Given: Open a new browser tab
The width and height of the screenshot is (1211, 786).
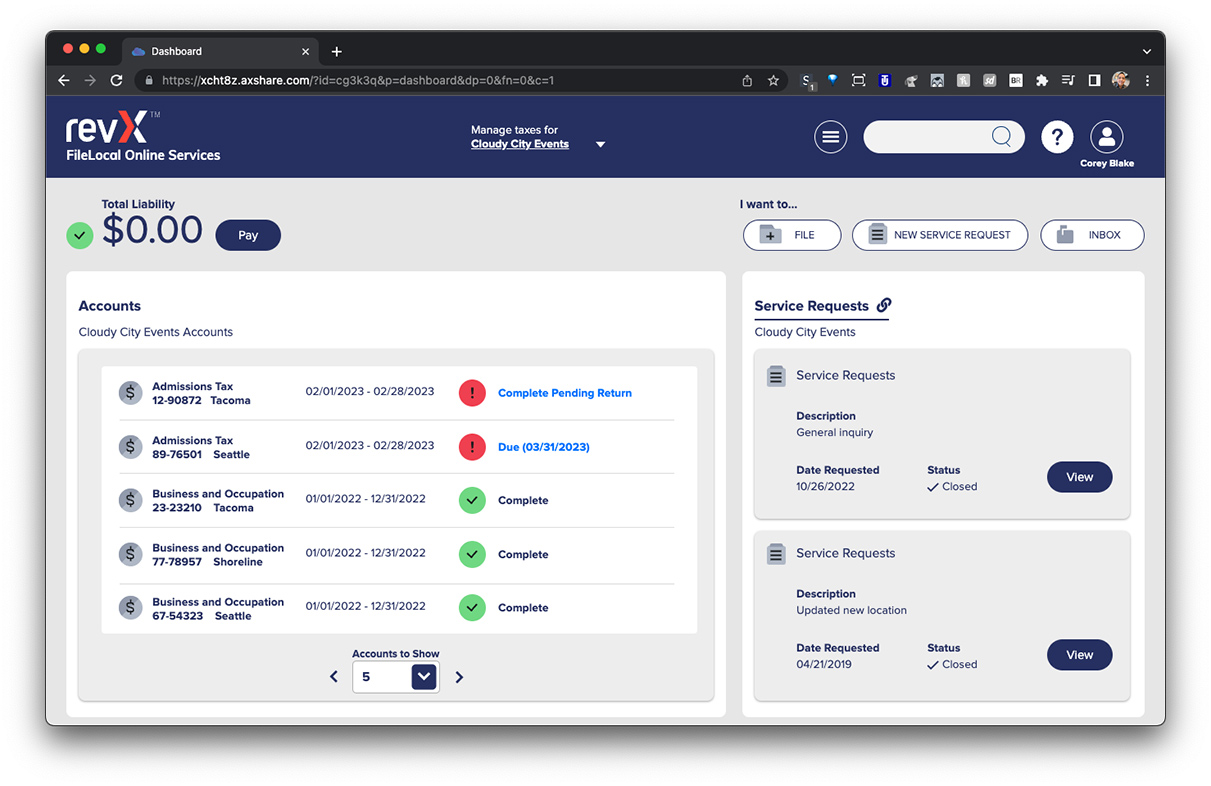Looking at the screenshot, I should tap(337, 51).
